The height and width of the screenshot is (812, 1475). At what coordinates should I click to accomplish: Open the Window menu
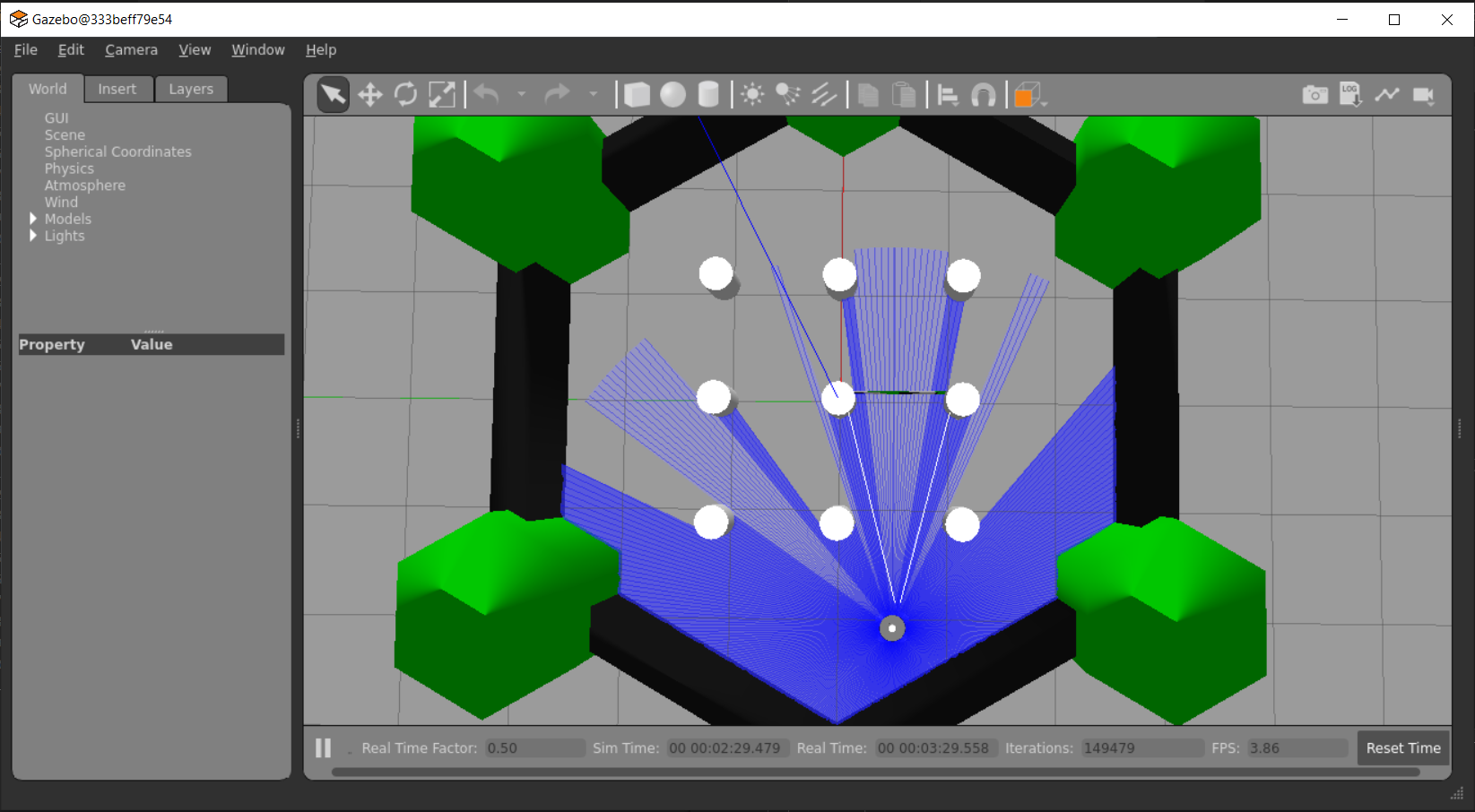258,50
